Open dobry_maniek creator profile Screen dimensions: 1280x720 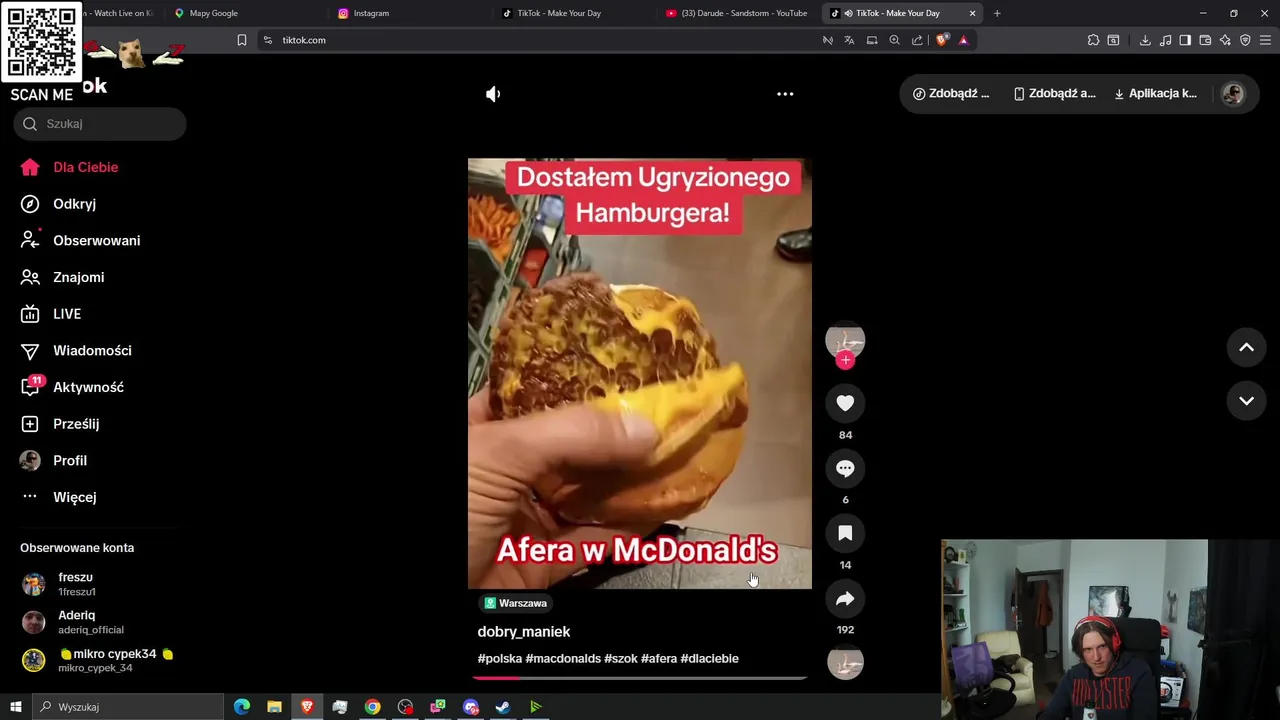[x=524, y=632]
